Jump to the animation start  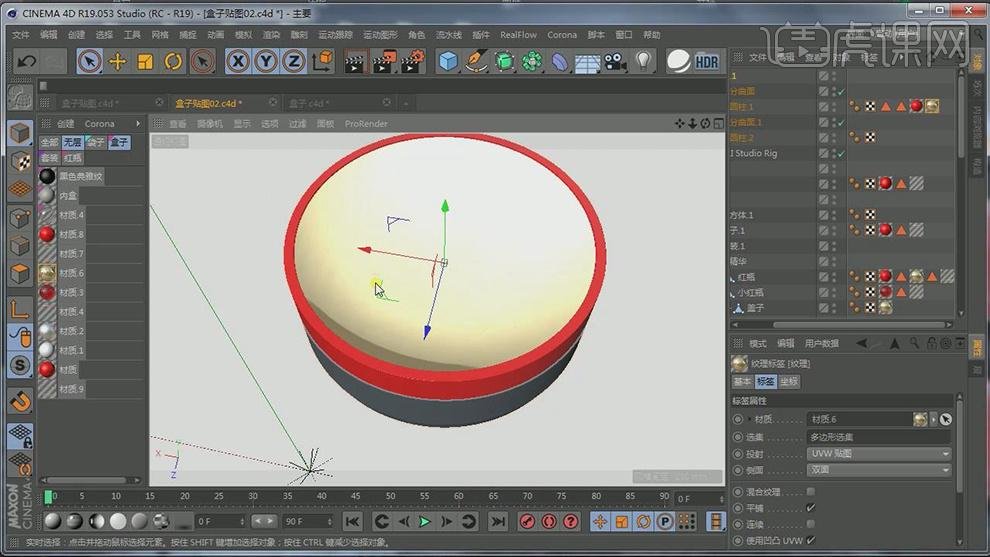[x=352, y=522]
